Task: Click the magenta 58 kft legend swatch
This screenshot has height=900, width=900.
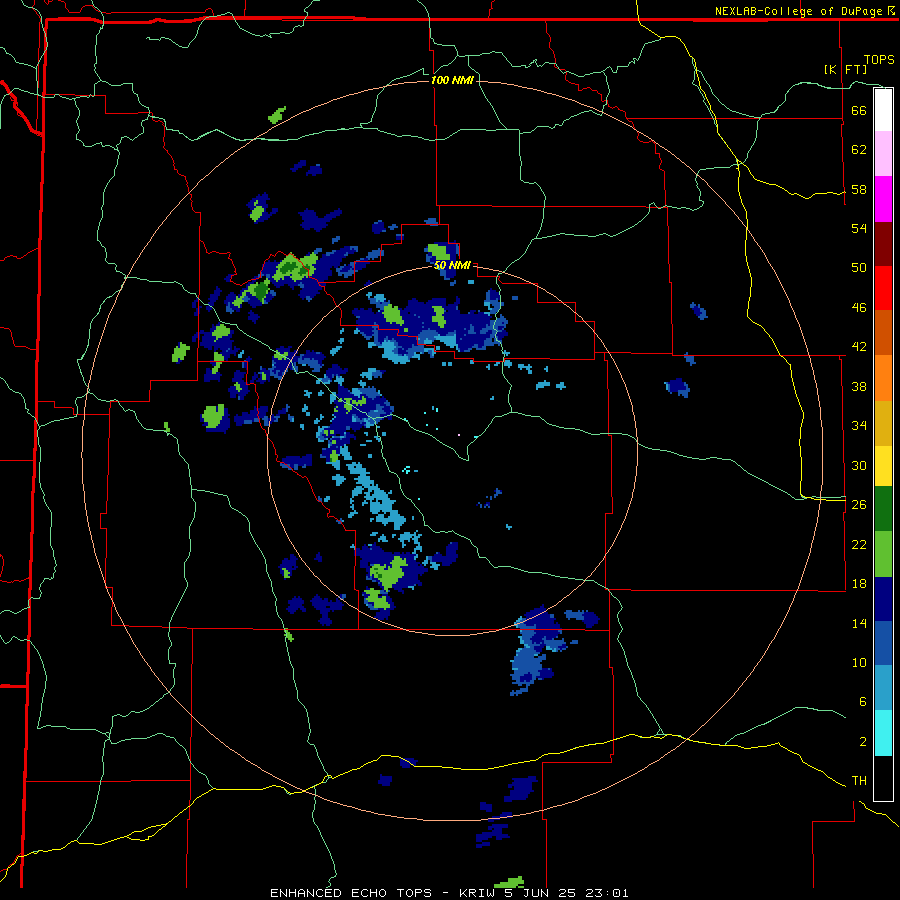Action: click(x=883, y=199)
